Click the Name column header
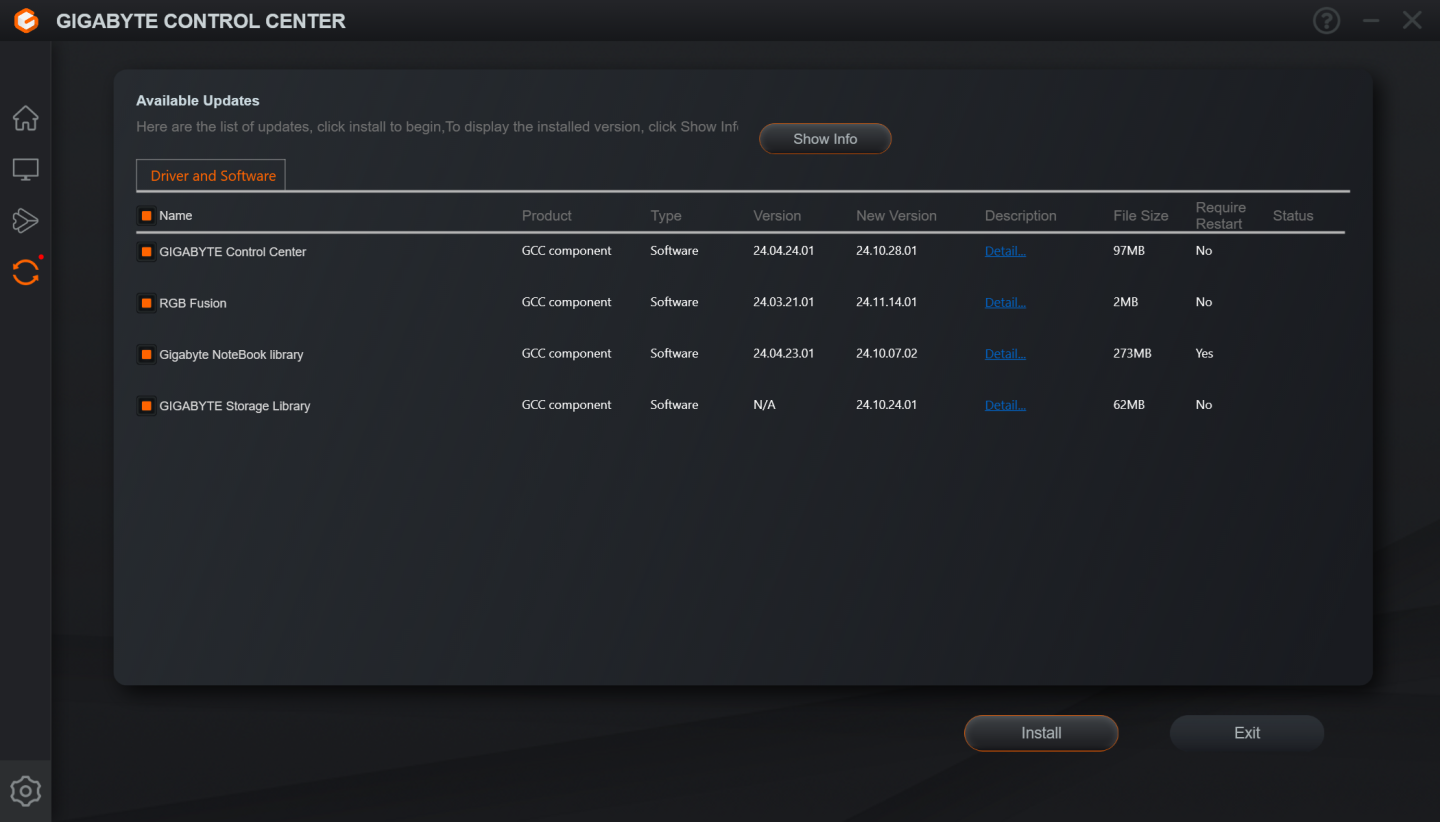 tap(176, 215)
